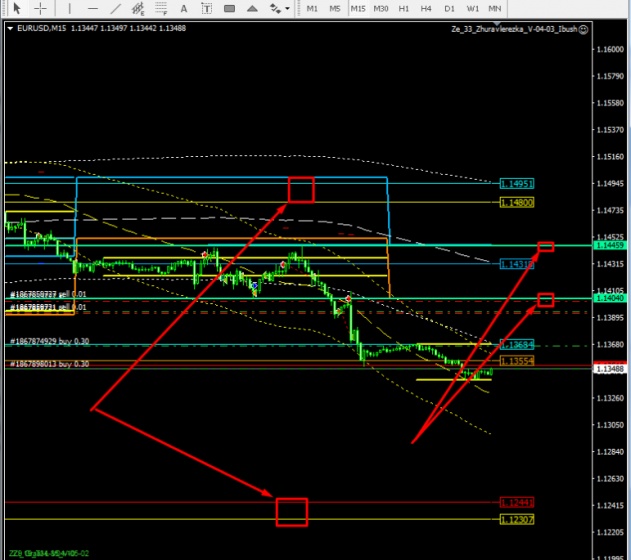Activate the crosshair tool
This screenshot has width=631, height=560.
[x=41, y=8]
